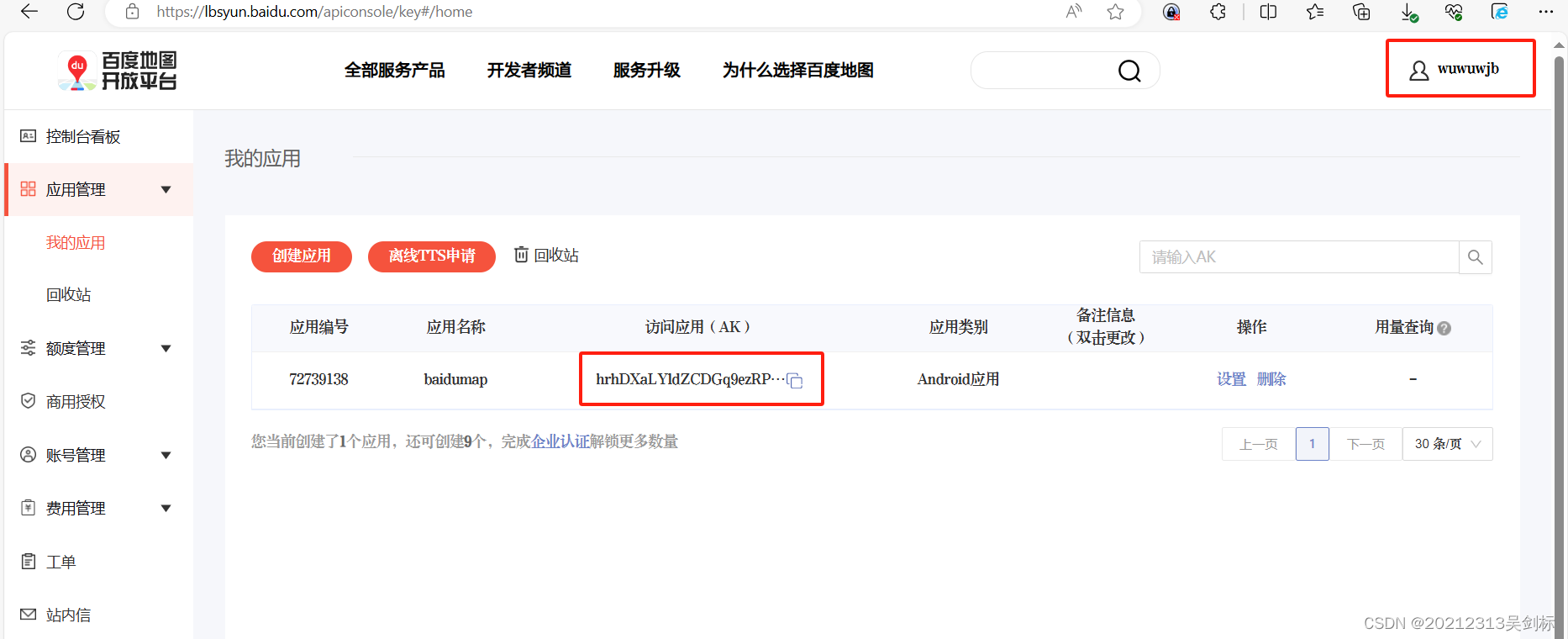The height and width of the screenshot is (639, 1568).
Task: Click 删除 for the baidumap app
Action: pos(1271,379)
